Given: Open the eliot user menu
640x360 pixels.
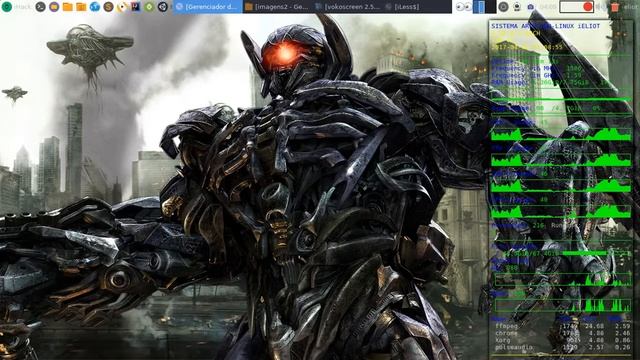Looking at the screenshot, I should click(631, 7).
